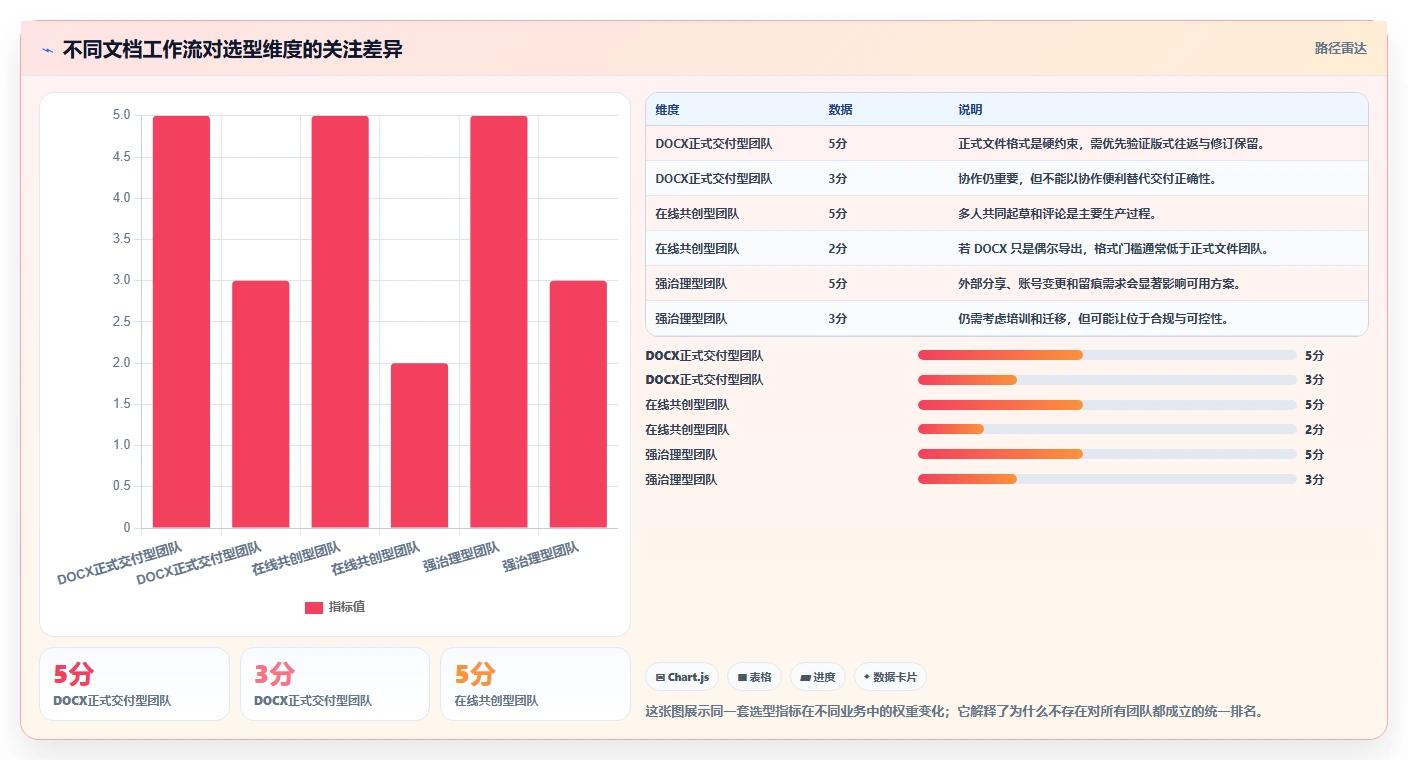Click the 2.5 y-axis label
The height and width of the screenshot is (760, 1408).
[x=122, y=321]
